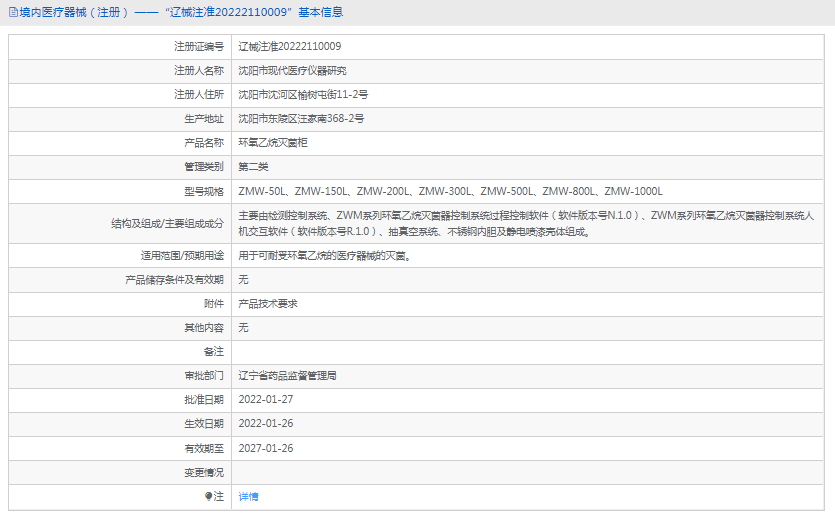Select approval department 辽宁省药品监督管理局
Image resolution: width=835 pixels, height=516 pixels.
(287, 375)
